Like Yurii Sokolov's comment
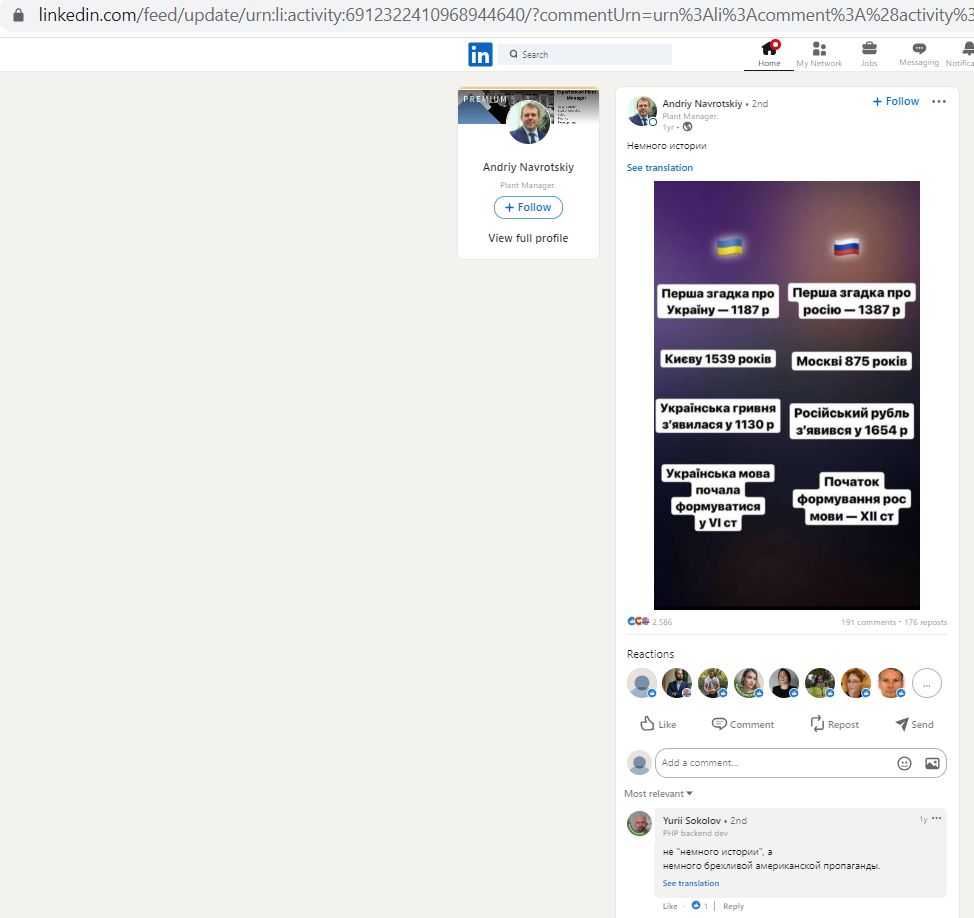This screenshot has height=918, width=974. coord(670,906)
